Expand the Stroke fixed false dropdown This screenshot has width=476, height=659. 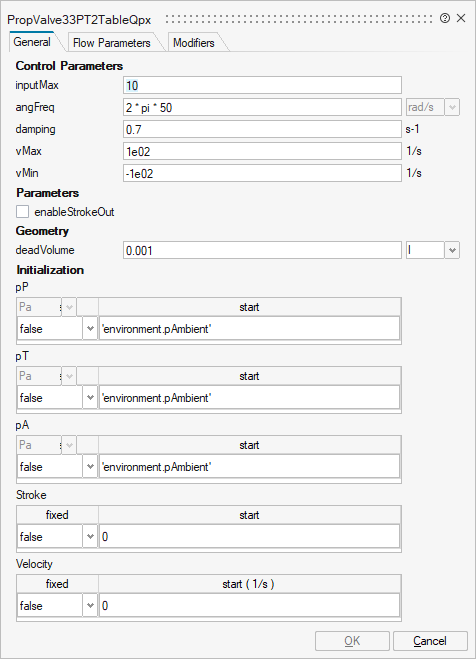pyautogui.click(x=90, y=536)
